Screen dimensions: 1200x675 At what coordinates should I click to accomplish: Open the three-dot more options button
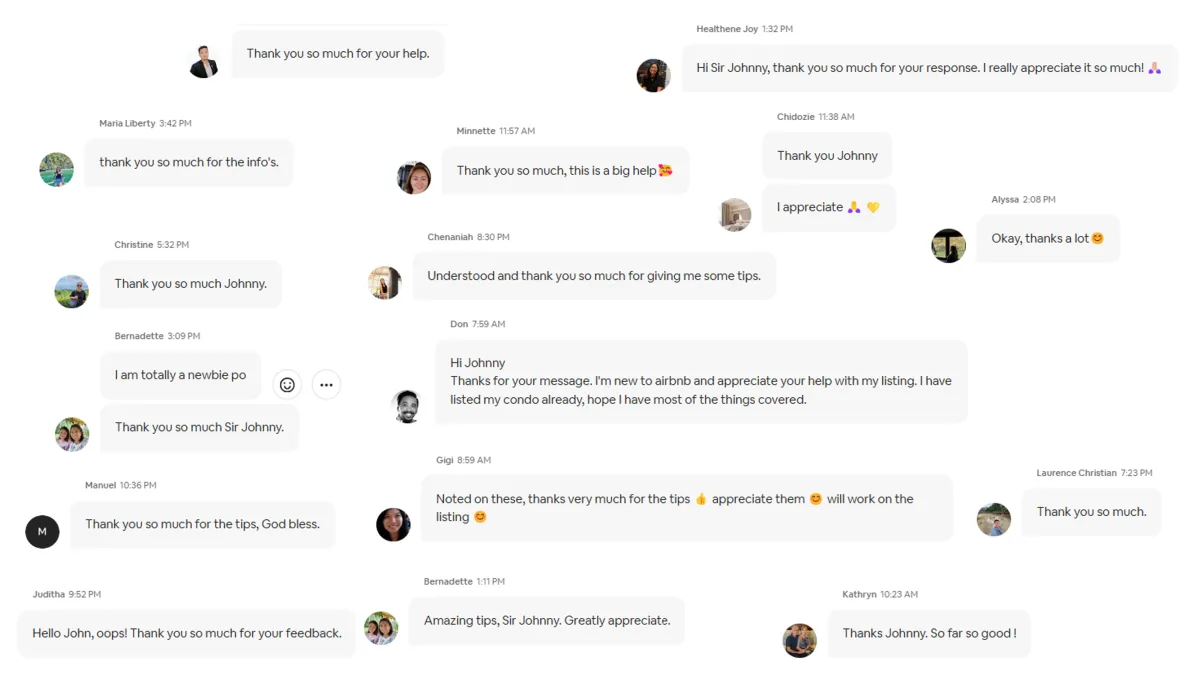326,385
